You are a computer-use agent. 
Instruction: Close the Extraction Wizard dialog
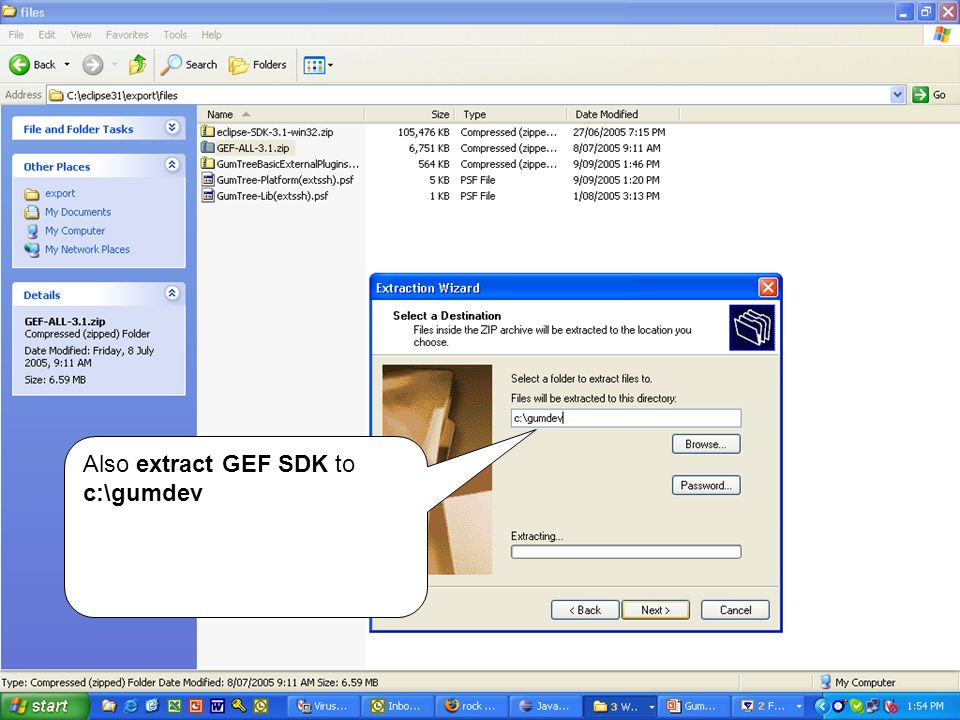[768, 287]
